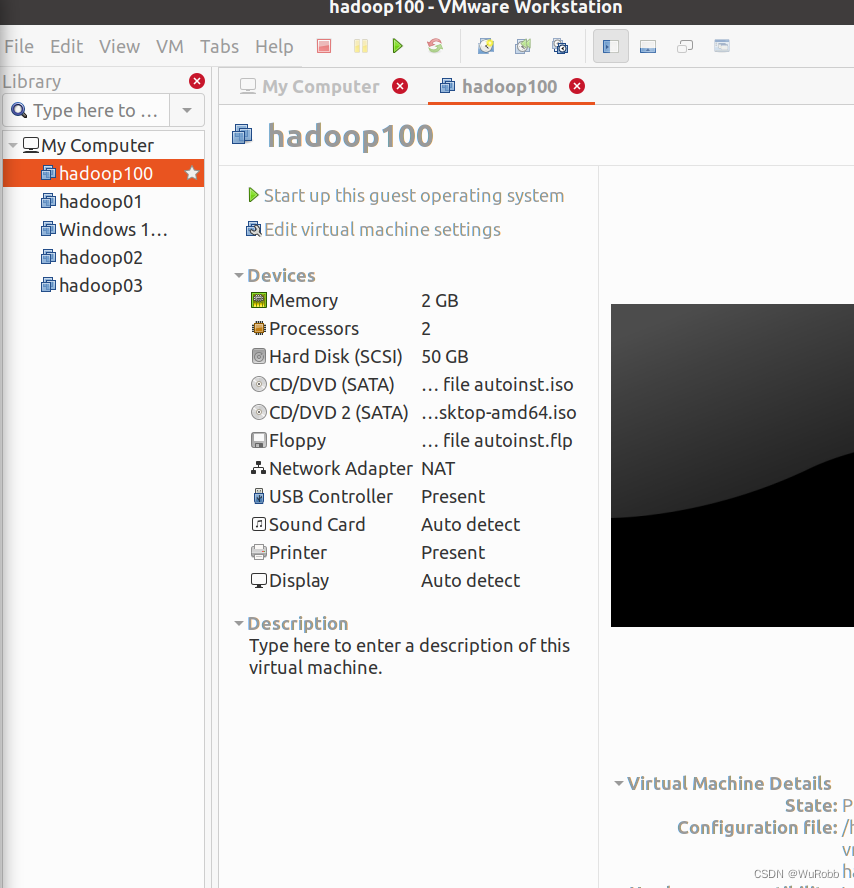Select hadoop100 in the library tree
This screenshot has width=854, height=888.
point(103,173)
